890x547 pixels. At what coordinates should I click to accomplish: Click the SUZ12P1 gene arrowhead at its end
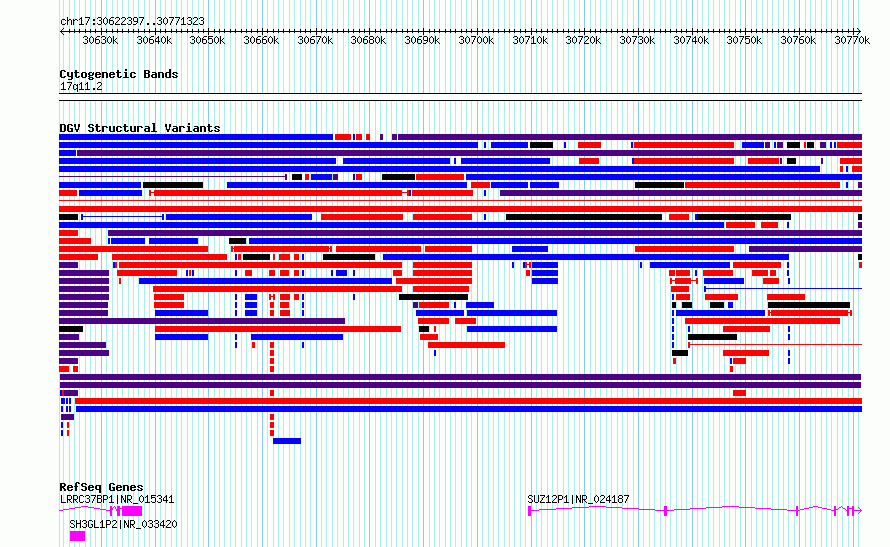tap(859, 511)
